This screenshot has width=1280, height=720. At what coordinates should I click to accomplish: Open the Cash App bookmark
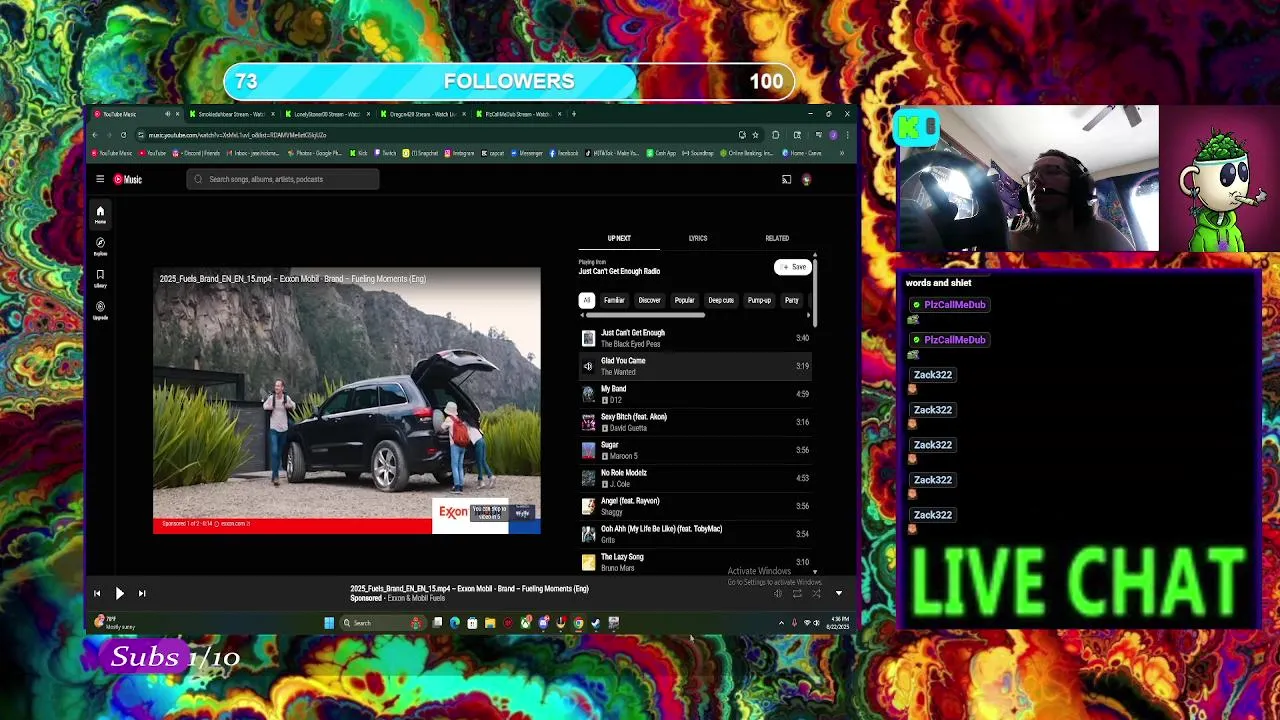click(662, 153)
